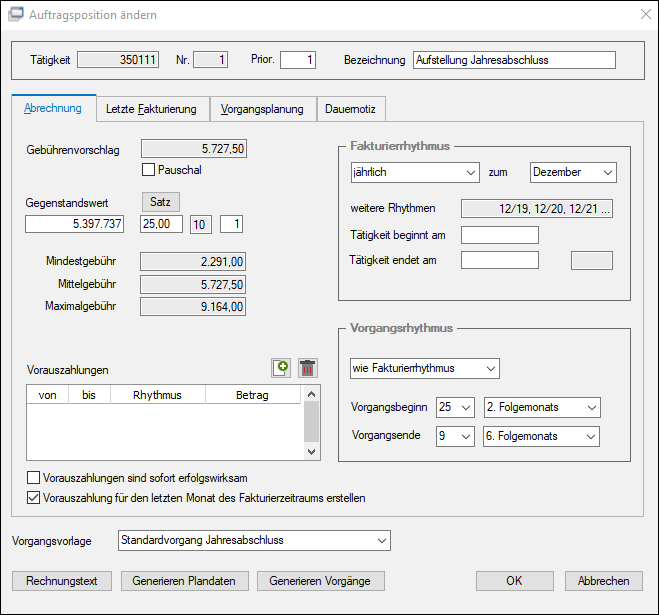This screenshot has width=659, height=615.
Task: Open Vorgangsbeginn day dropdown showing 25
Action: (x=455, y=407)
